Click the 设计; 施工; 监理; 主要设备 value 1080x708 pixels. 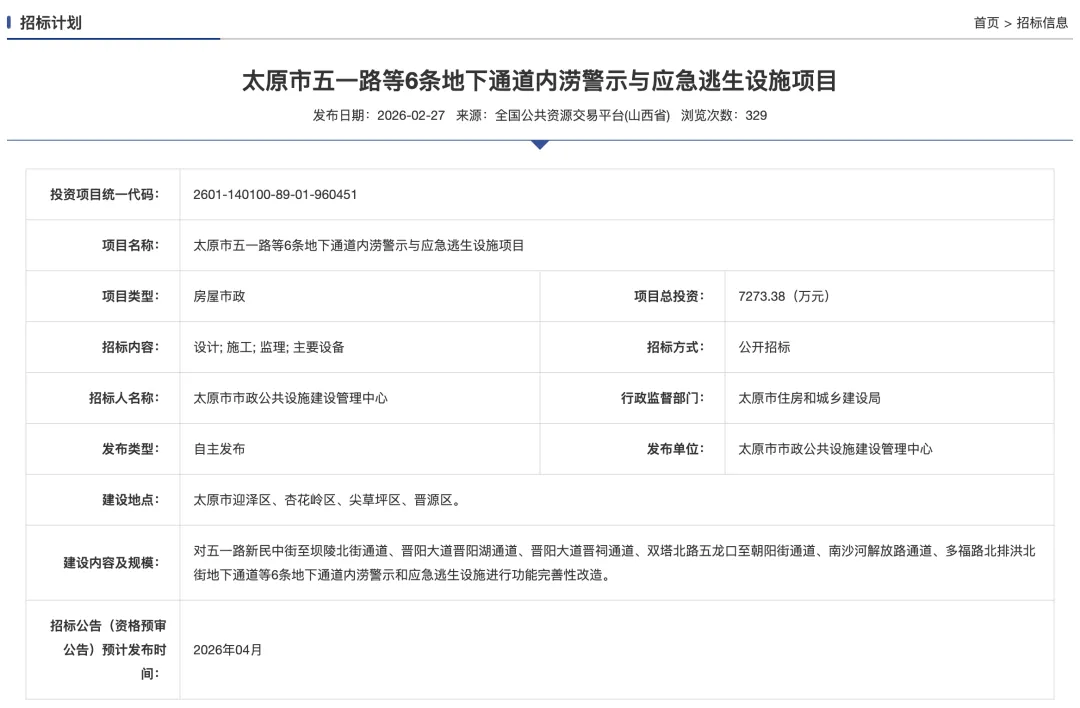269,347
